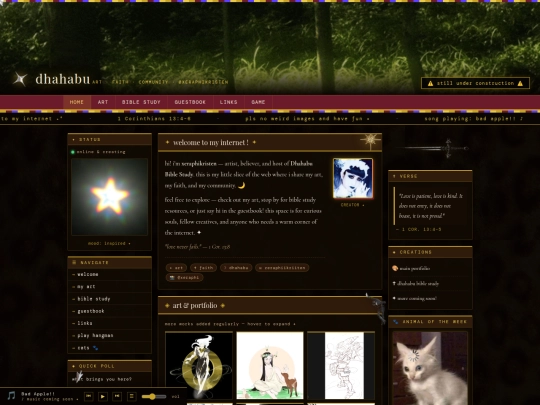Click the online & creating status text

click(101, 152)
